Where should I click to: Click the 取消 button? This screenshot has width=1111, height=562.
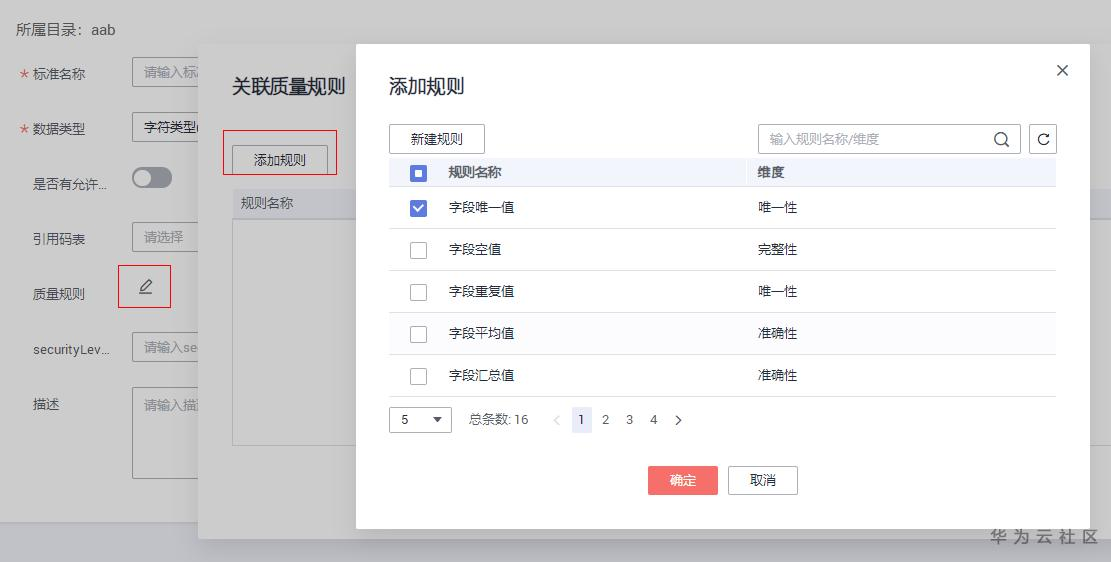coord(762,480)
